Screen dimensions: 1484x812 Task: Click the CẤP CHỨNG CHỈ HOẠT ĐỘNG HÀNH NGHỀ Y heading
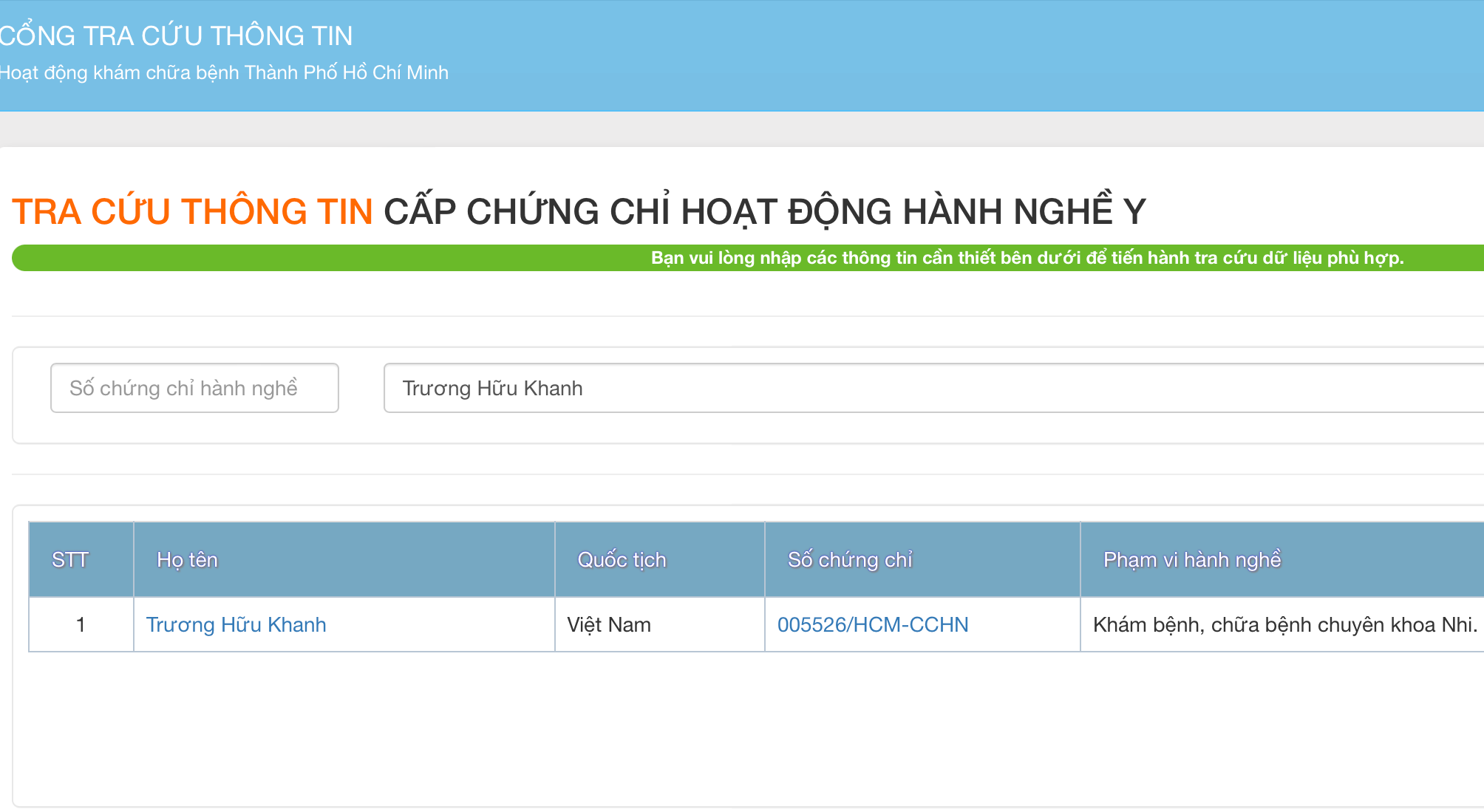point(764,211)
